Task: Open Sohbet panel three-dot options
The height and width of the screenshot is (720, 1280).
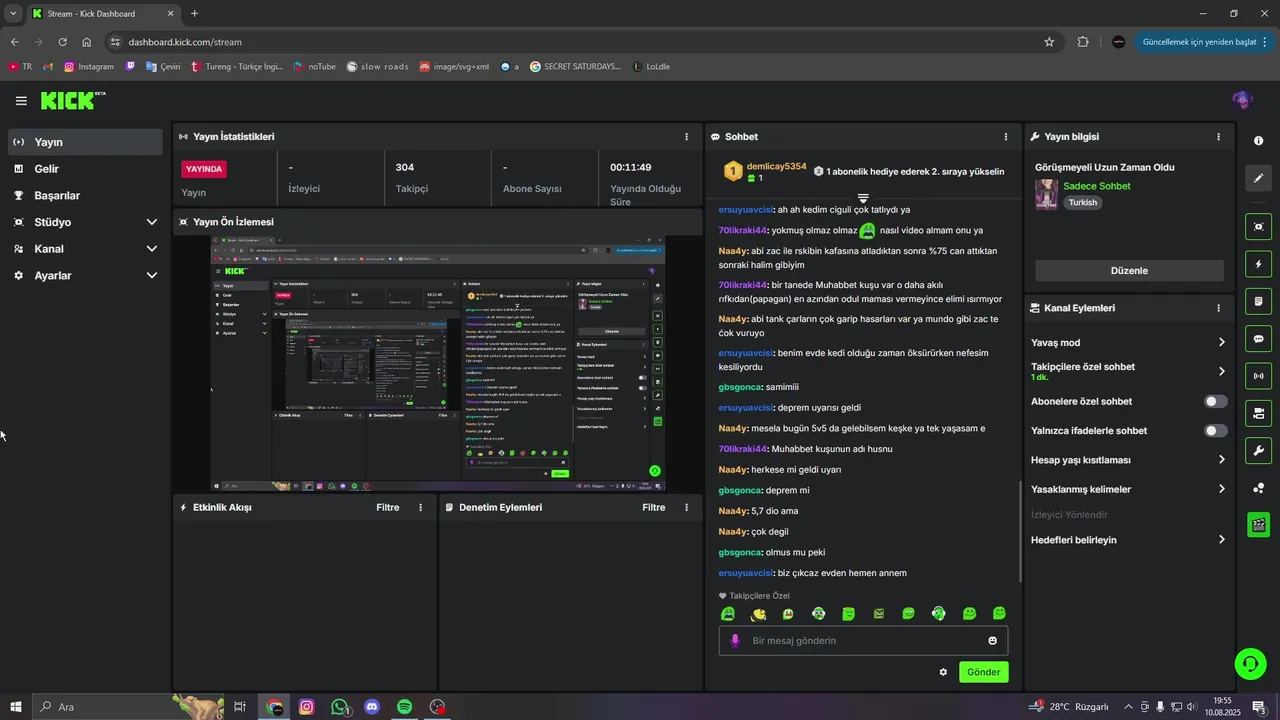Action: point(1006,137)
